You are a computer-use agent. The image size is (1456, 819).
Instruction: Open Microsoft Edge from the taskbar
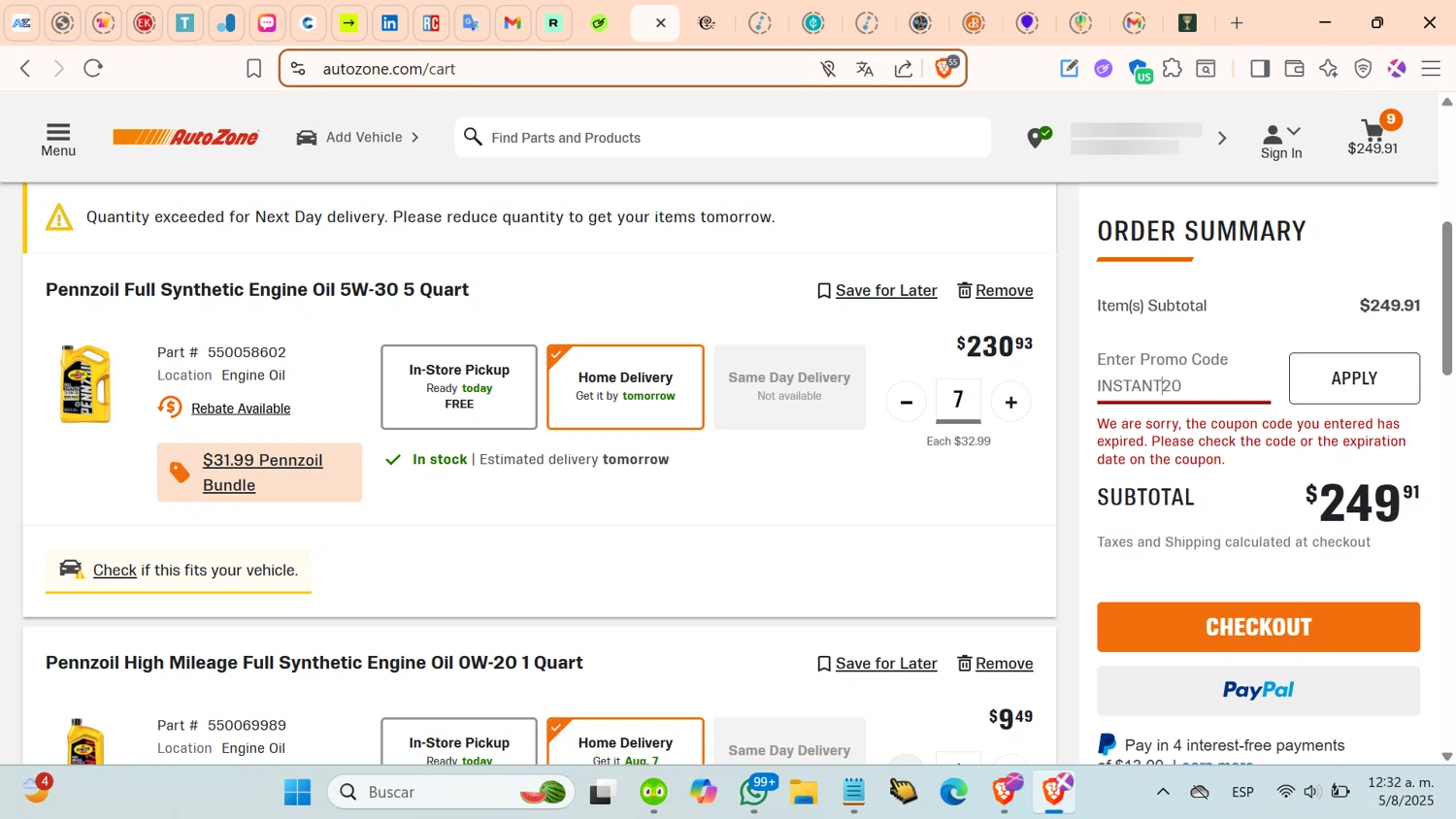click(x=953, y=792)
